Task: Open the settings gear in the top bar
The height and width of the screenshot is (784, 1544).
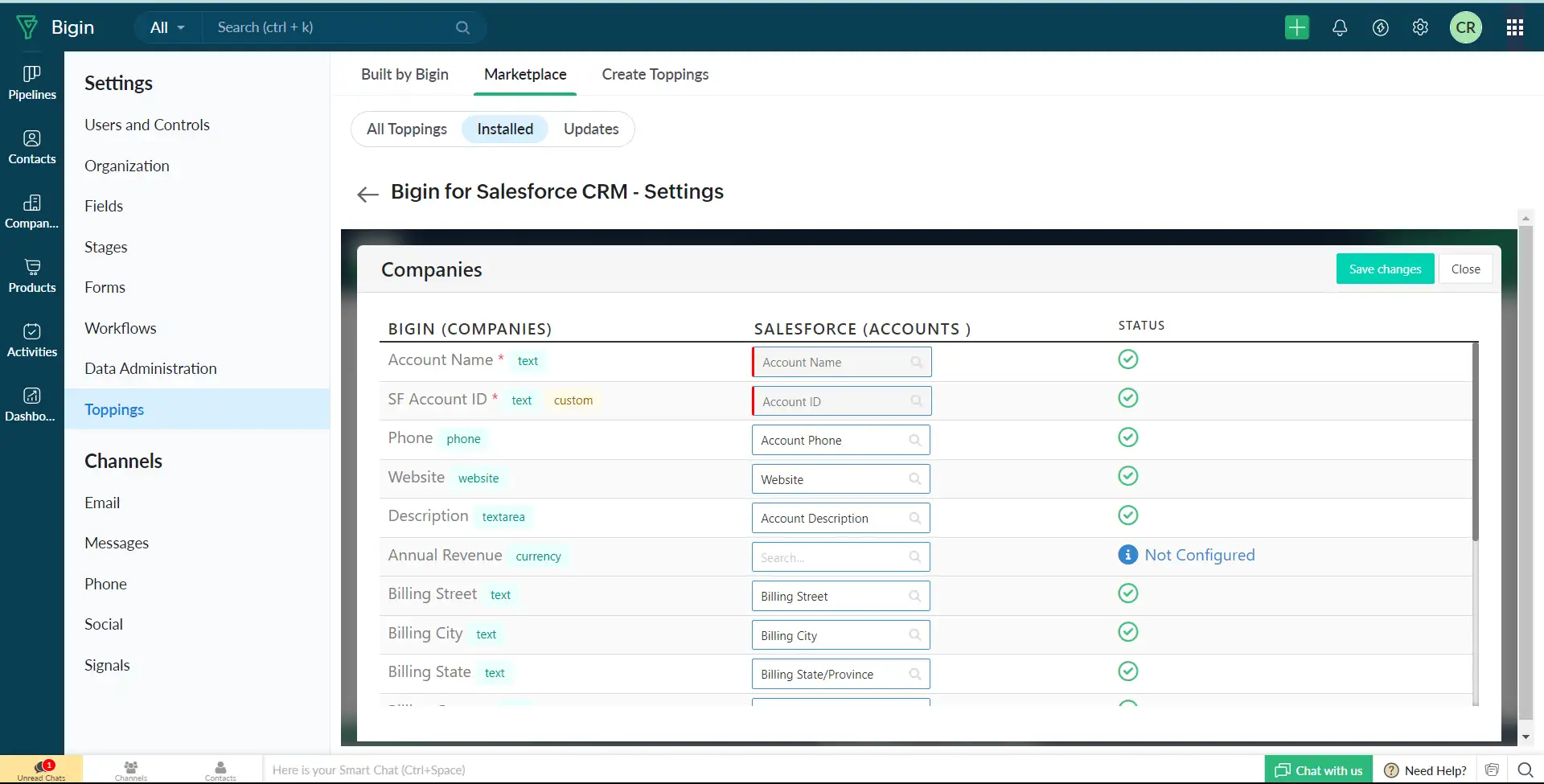Action: [x=1420, y=27]
